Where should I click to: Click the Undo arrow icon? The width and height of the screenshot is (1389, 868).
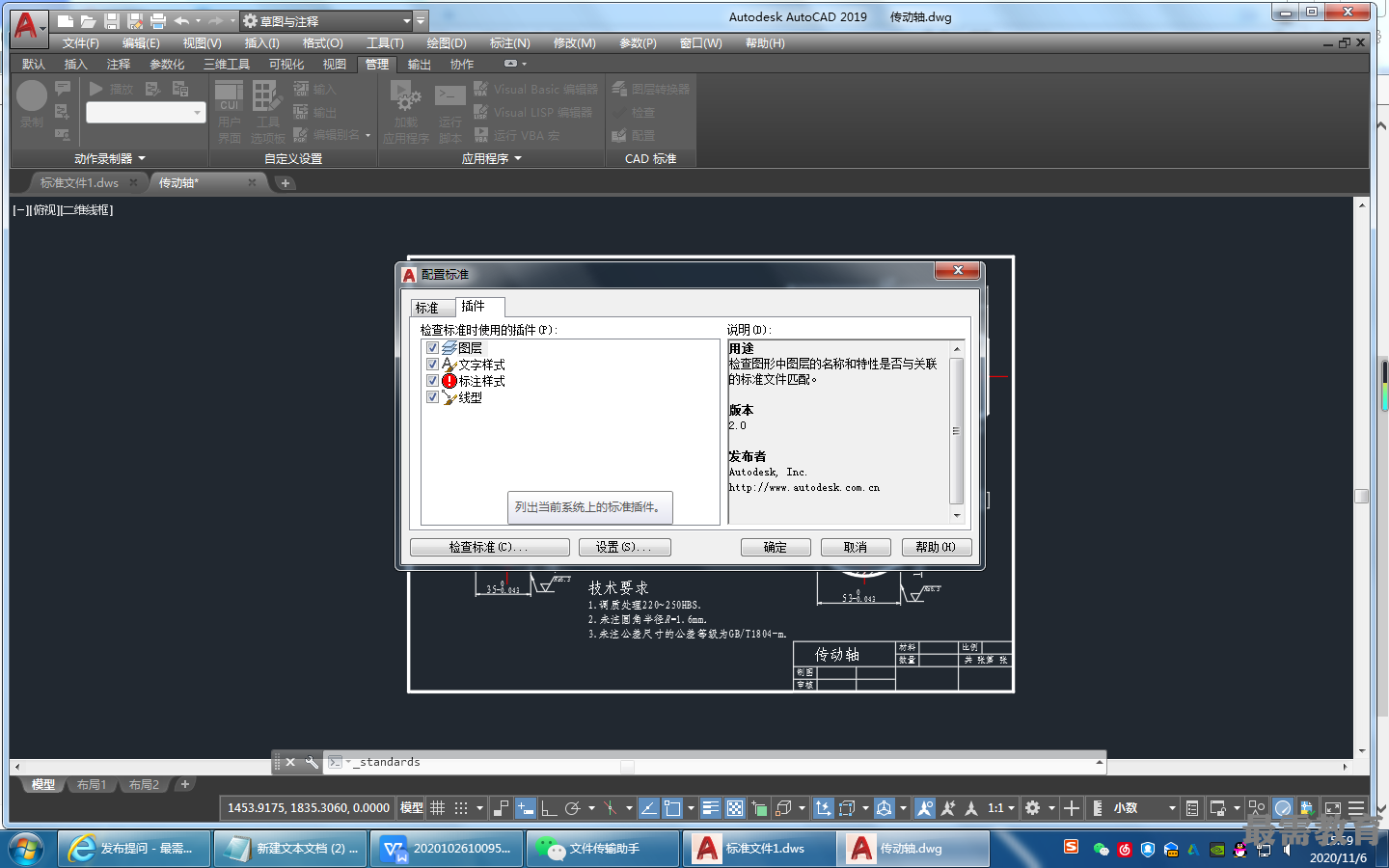tap(181, 21)
